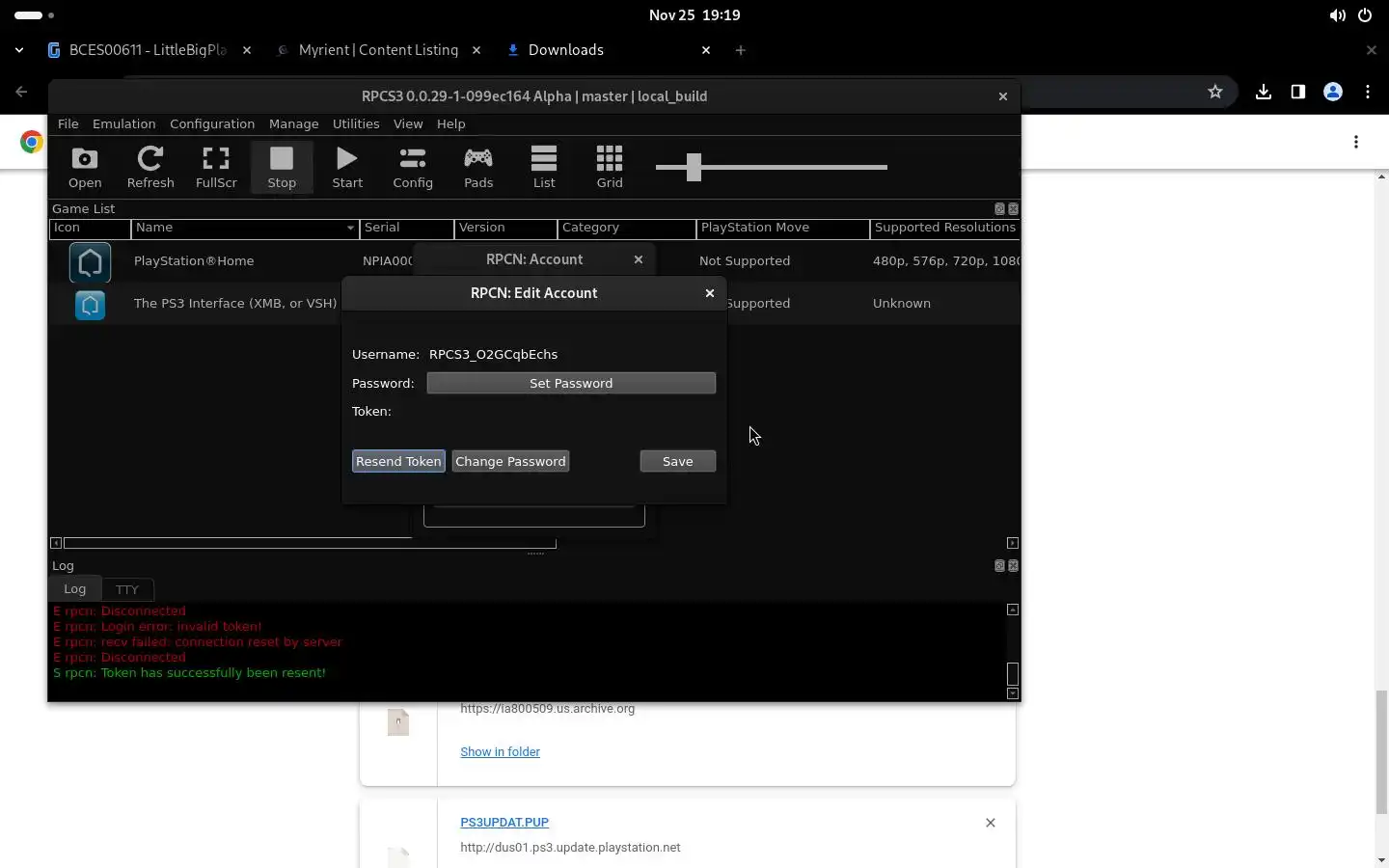The width and height of the screenshot is (1389, 868).
Task: Switch to the Log tab
Action: (75, 588)
